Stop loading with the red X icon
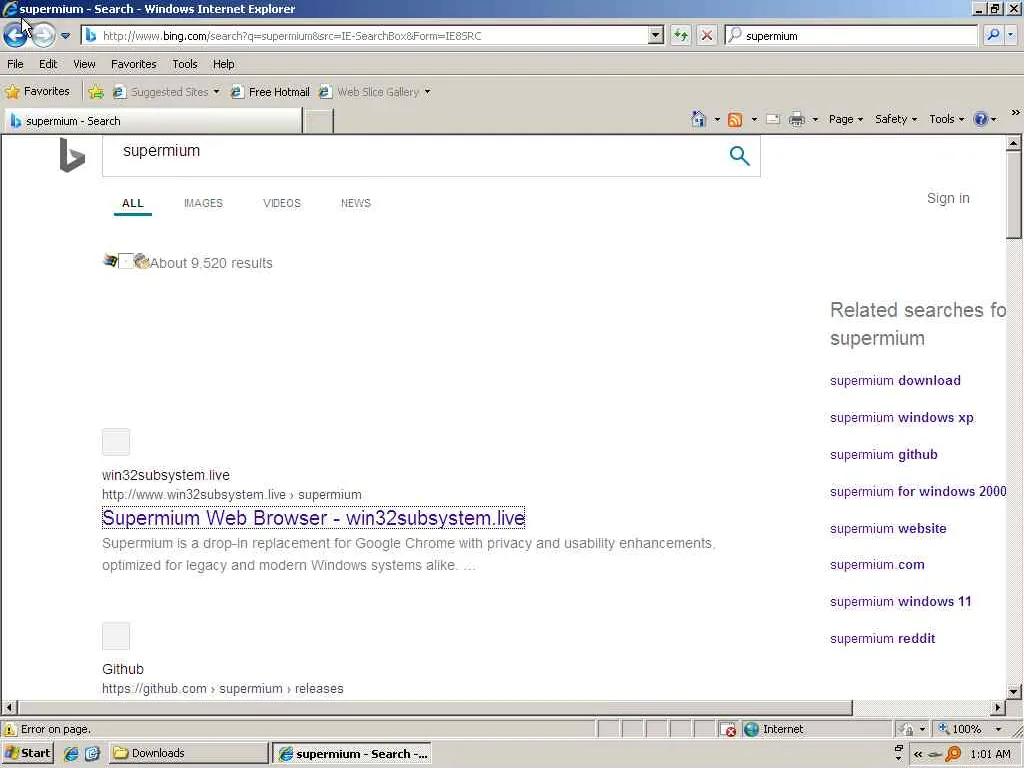The height and width of the screenshot is (768, 1024). coord(707,36)
